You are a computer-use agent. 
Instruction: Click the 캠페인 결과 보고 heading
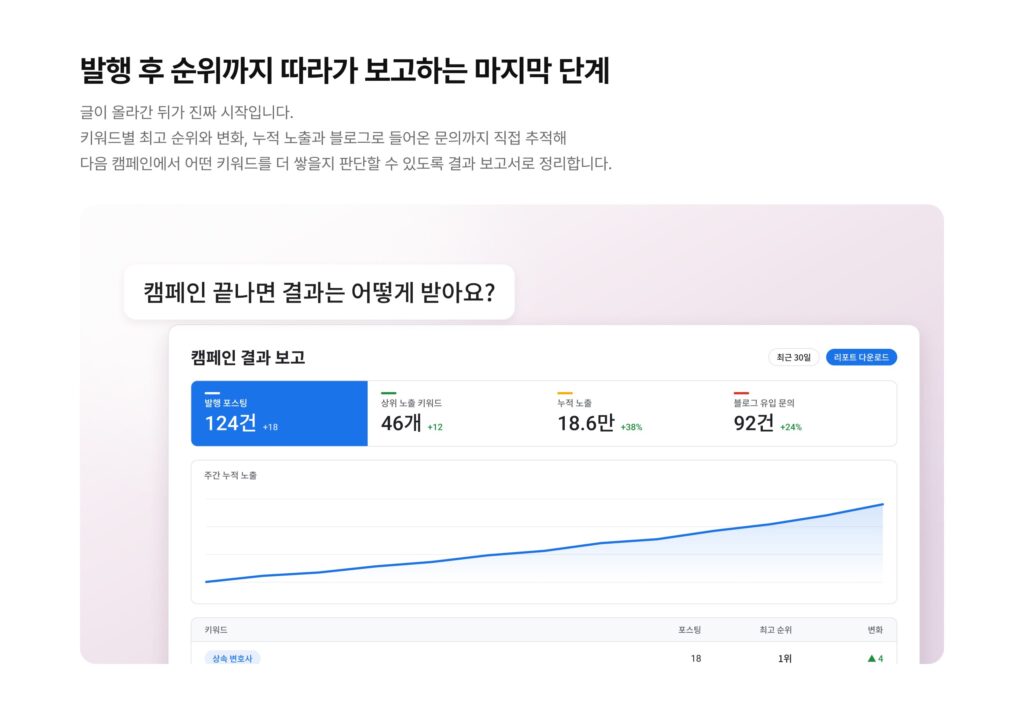248,357
